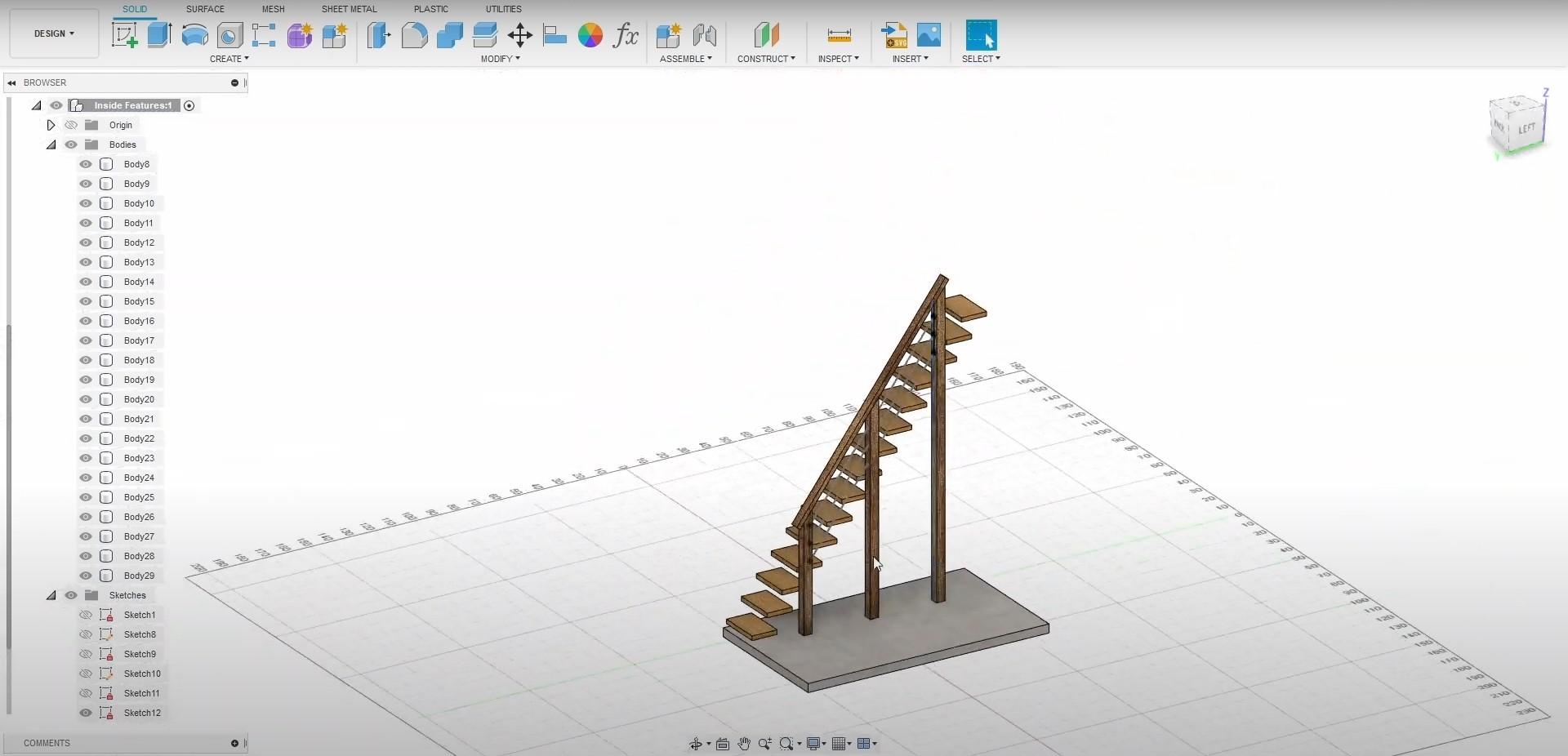Switch to the SHEET METAL tab
This screenshot has width=1568, height=756.
[x=349, y=9]
